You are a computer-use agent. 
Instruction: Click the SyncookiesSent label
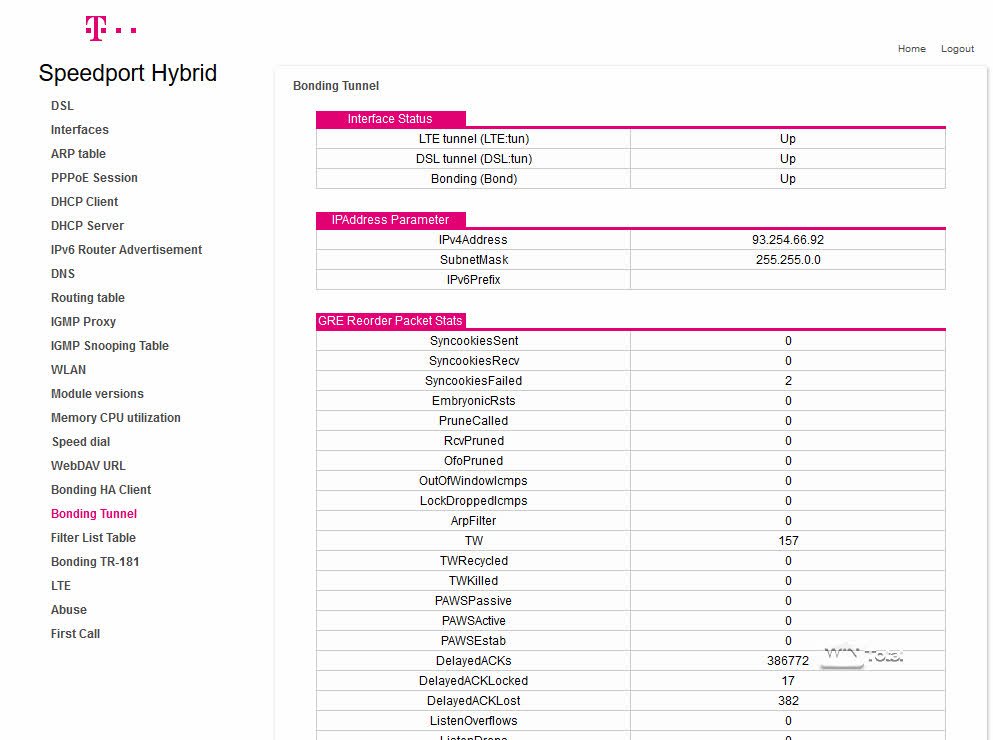[474, 341]
